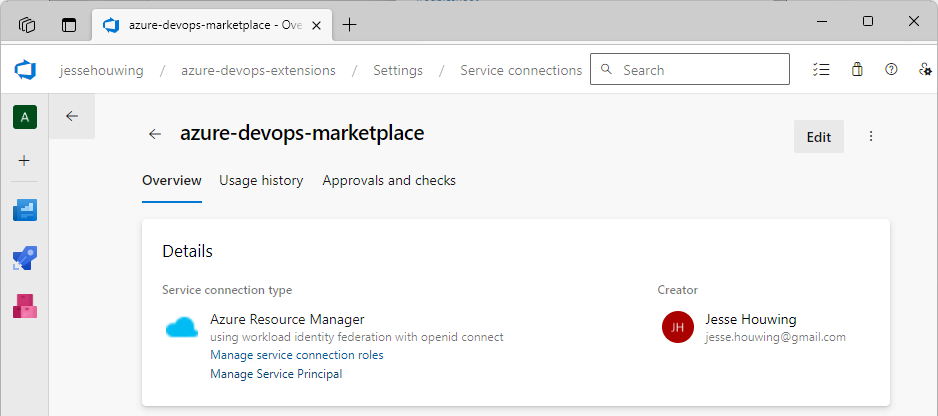Open the Azure DevOps home logo
Image resolution: width=938 pixels, height=416 pixels.
coord(26,70)
